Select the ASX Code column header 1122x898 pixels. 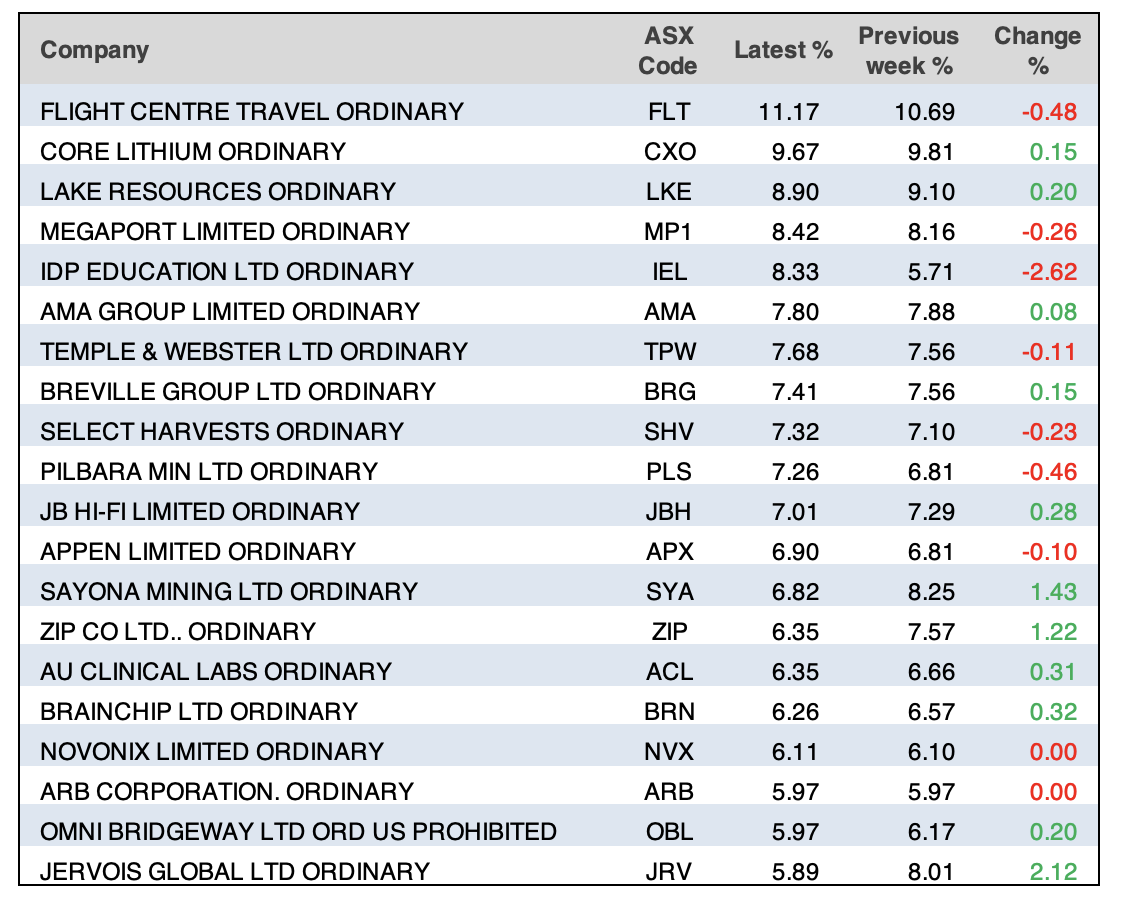(x=668, y=51)
